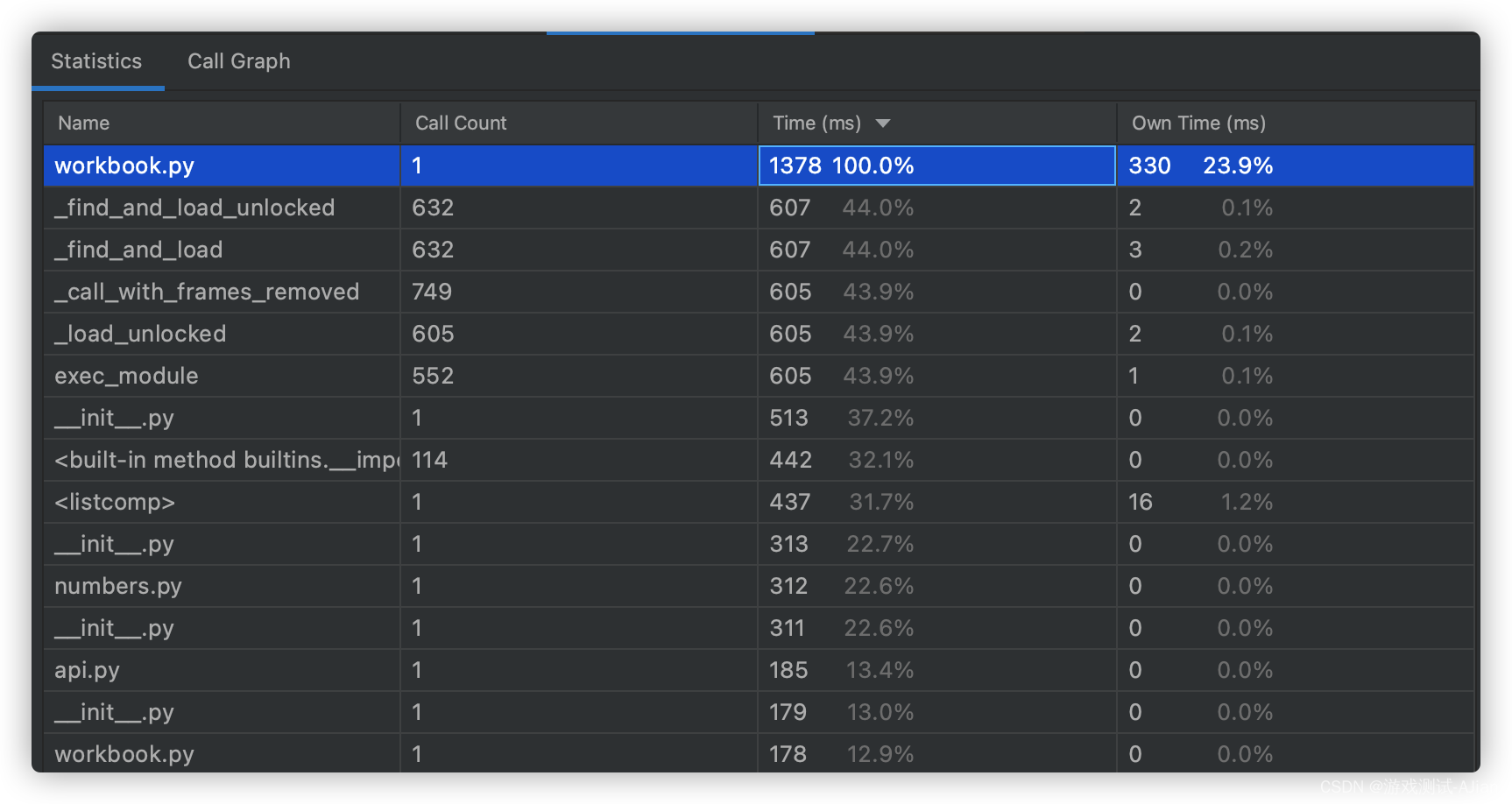Select the Statistics tab

point(96,60)
